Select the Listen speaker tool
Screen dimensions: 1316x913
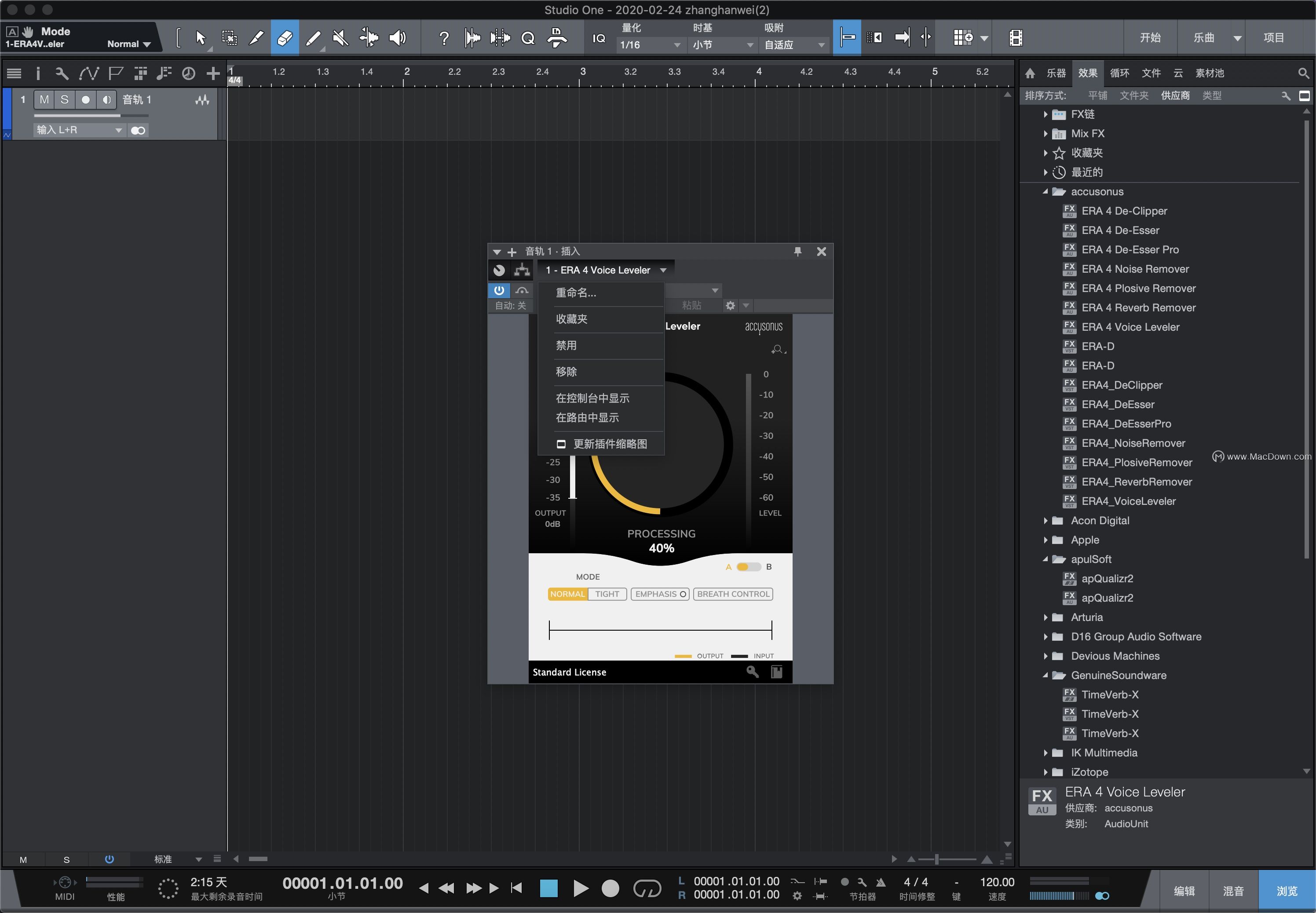pos(397,38)
